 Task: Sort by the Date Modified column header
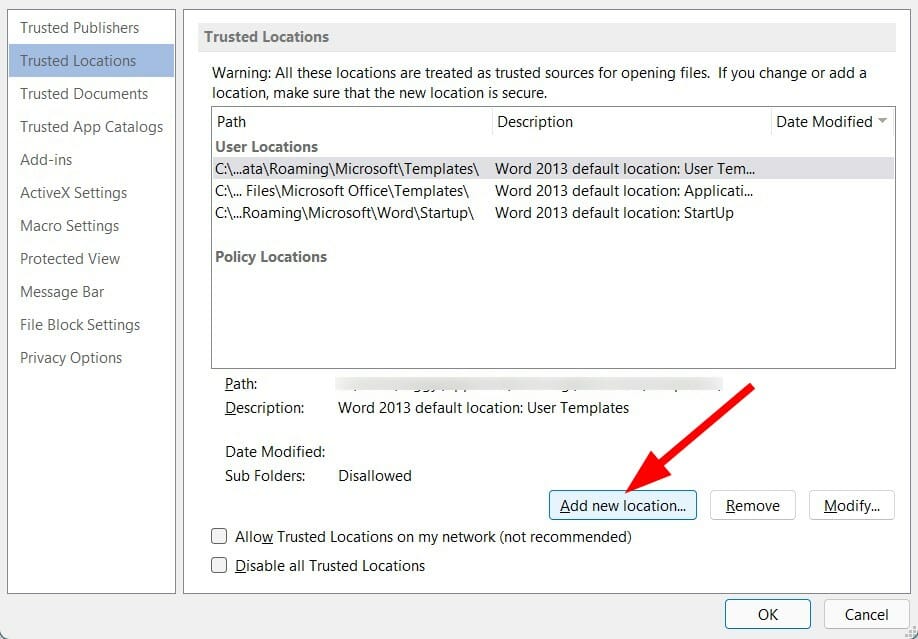click(833, 122)
